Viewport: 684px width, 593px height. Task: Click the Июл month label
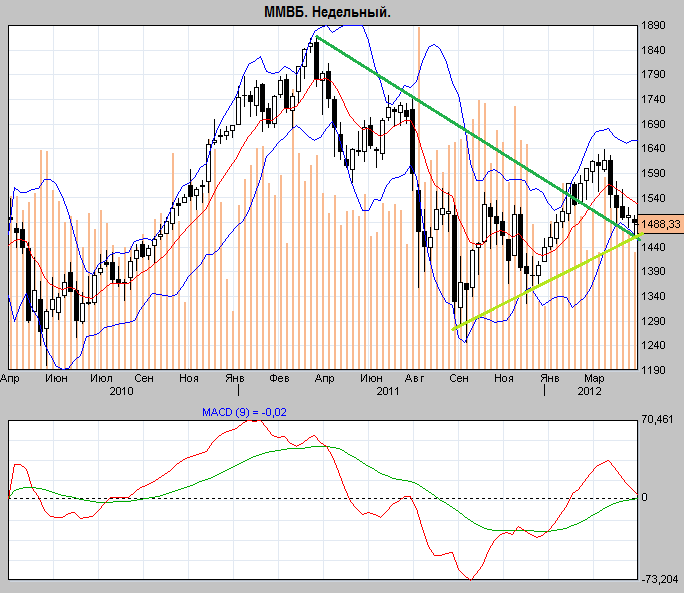tap(101, 378)
